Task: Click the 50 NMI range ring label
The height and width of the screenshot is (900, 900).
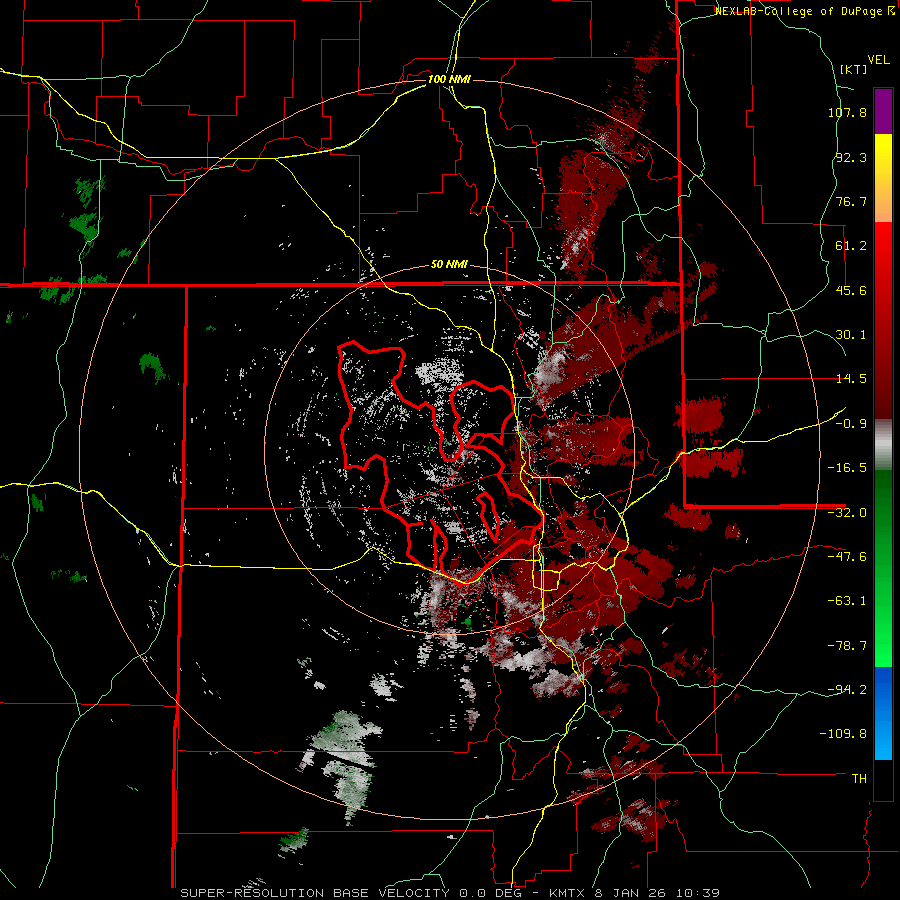Action: pyautogui.click(x=449, y=265)
